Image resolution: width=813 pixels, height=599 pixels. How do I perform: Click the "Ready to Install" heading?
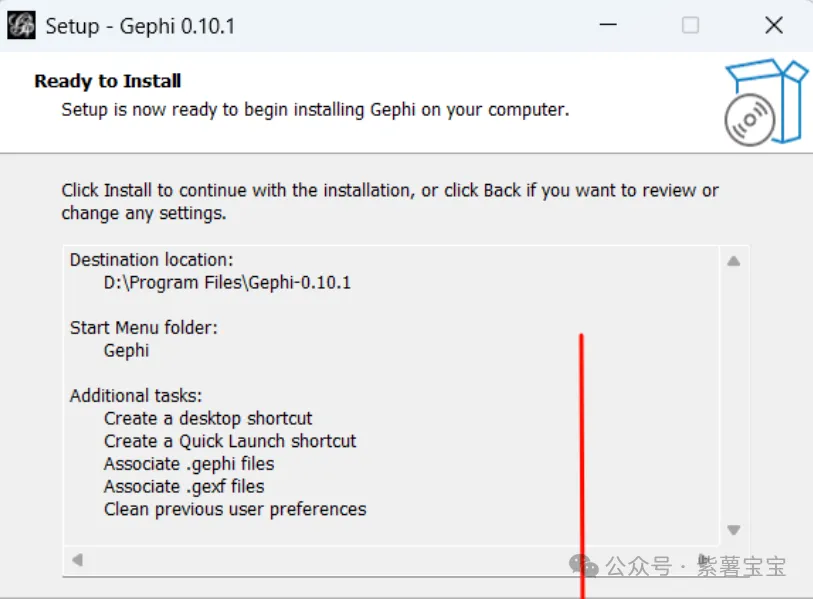108,81
